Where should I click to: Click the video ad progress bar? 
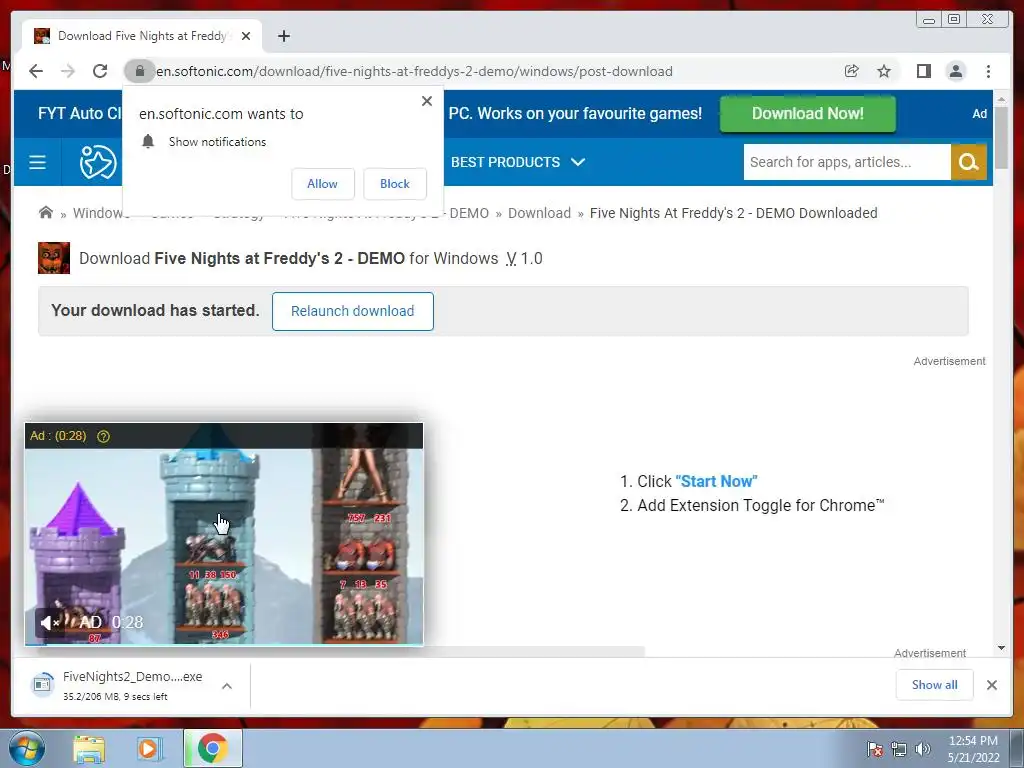(x=224, y=645)
